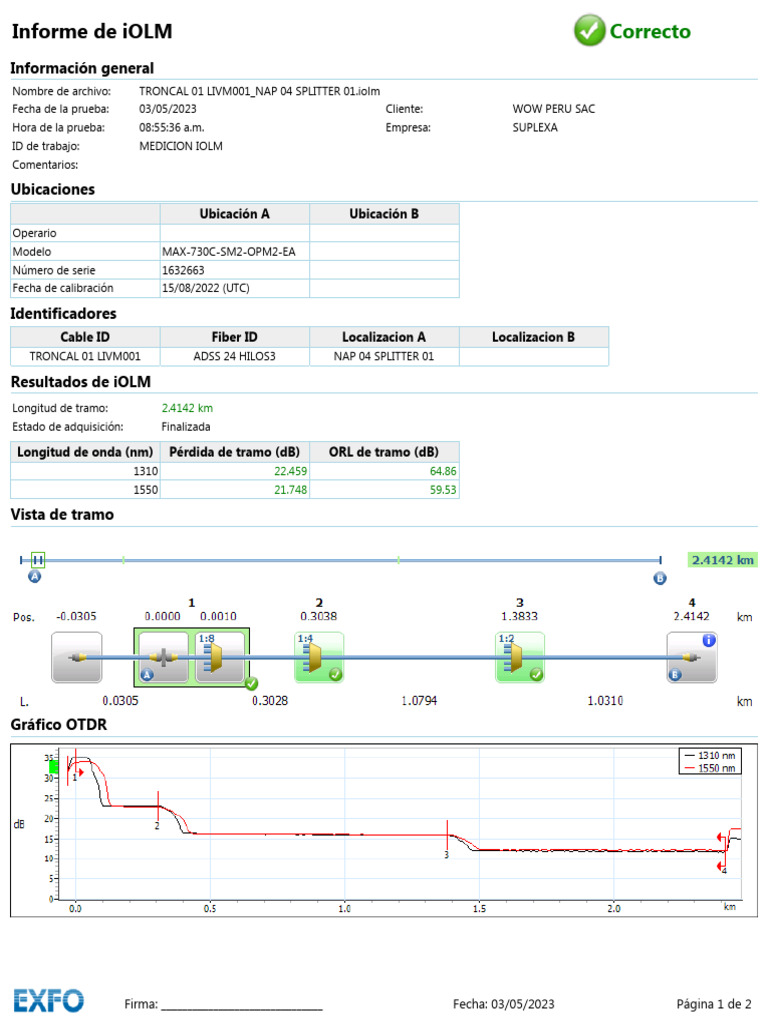This screenshot has width=768, height=1024.
Task: Click the Informe de iOLM title
Action: [92, 31]
